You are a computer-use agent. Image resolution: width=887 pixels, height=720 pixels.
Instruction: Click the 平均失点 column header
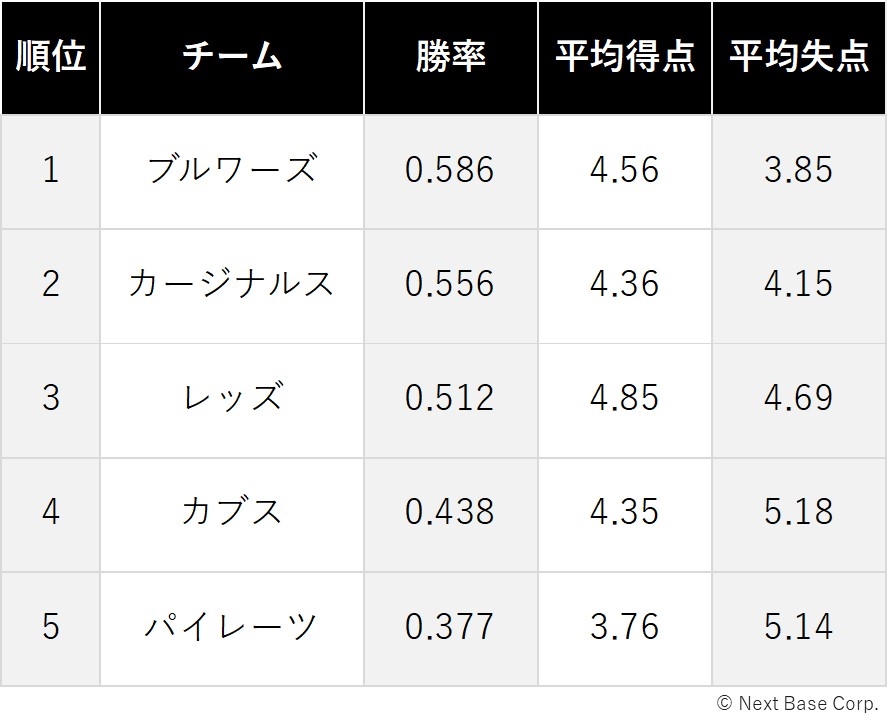coord(799,58)
